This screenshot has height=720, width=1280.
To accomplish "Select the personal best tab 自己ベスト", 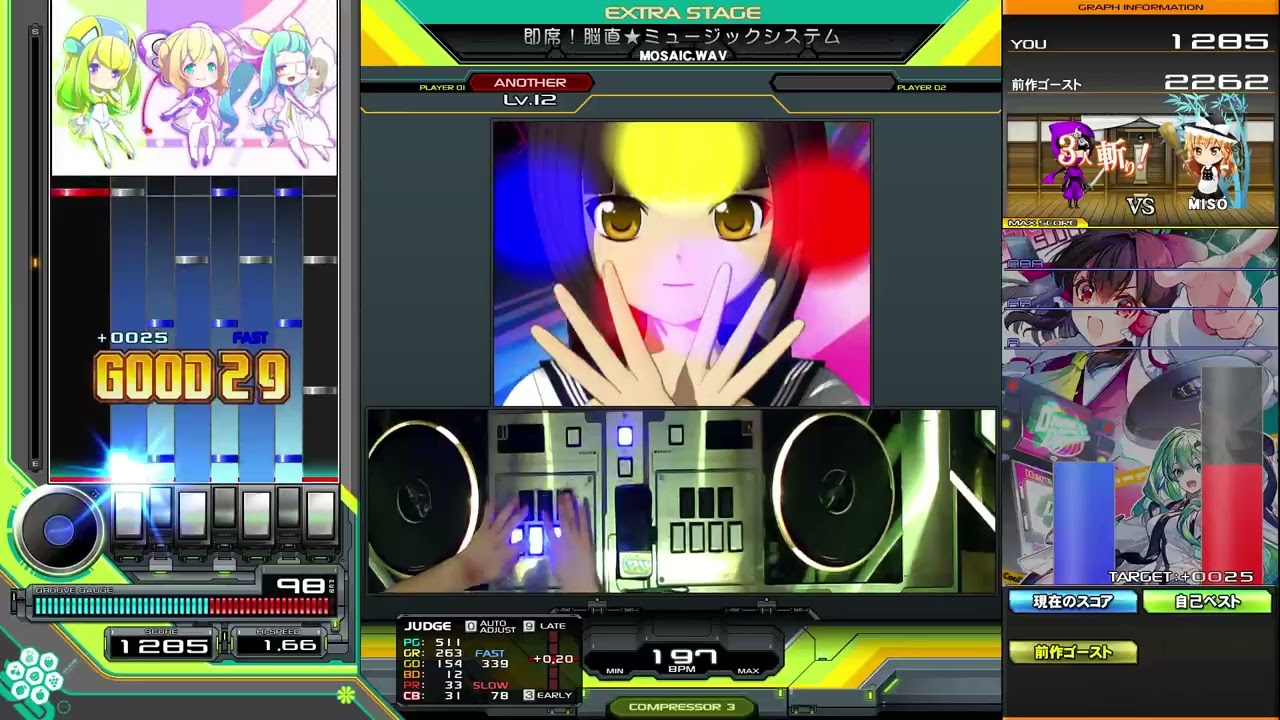I will pyautogui.click(x=1207, y=602).
